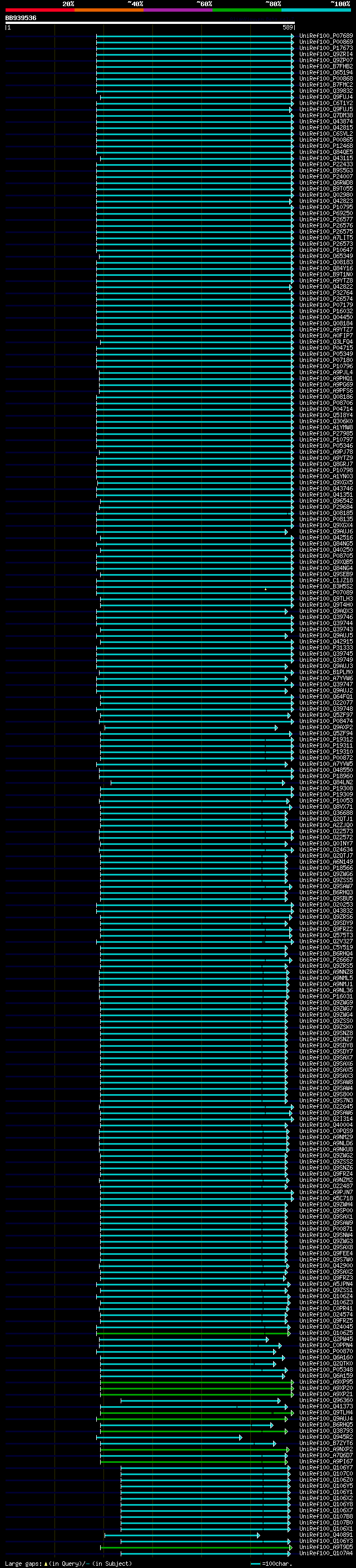The image size is (356, 1568).
Task: Click hit label UniRef100_Q575T3
Action: (x=325, y=936)
